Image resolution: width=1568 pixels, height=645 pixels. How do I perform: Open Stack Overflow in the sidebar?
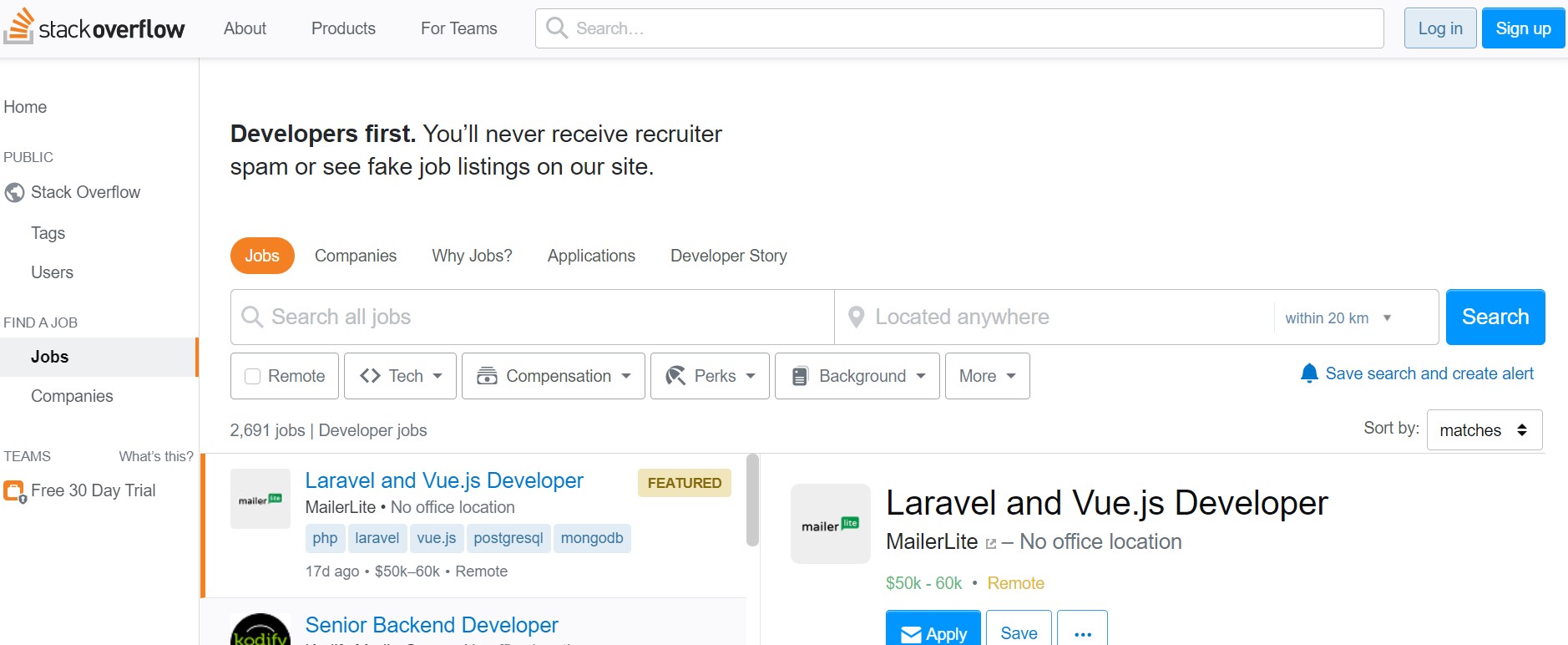85,192
